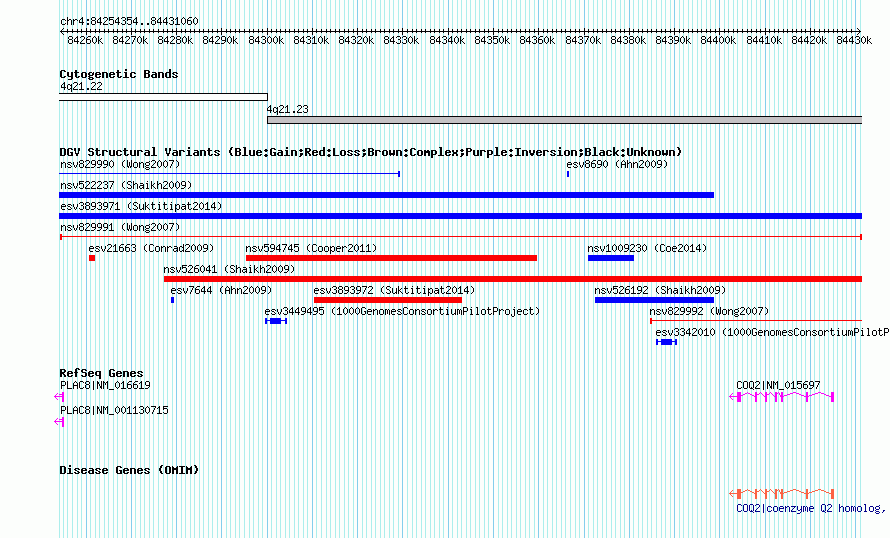Select the esv3893972 (Suktitipat2014) label
Viewport: 890px width, 538px height.
point(394,291)
